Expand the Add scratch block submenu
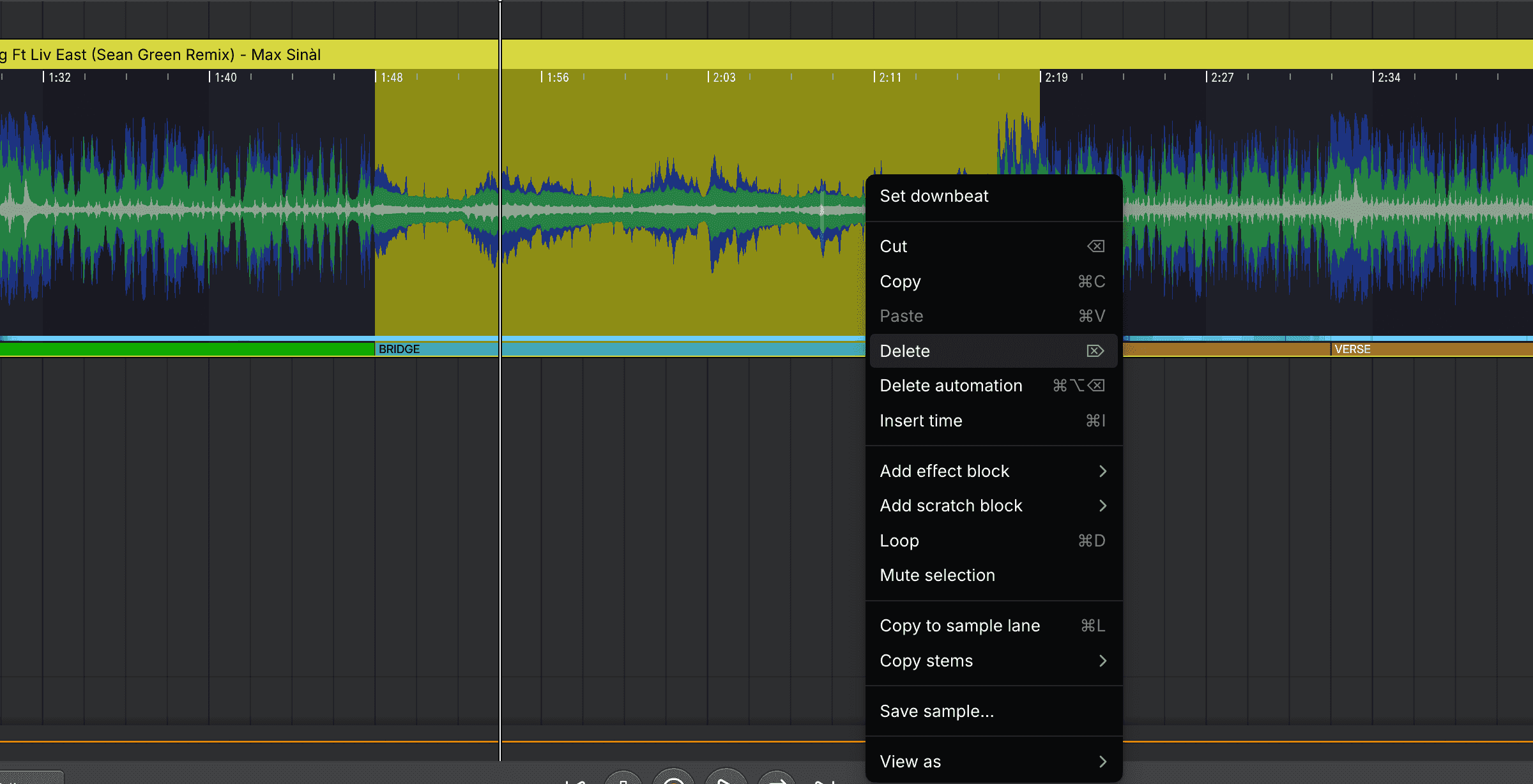1533x784 pixels. point(993,506)
